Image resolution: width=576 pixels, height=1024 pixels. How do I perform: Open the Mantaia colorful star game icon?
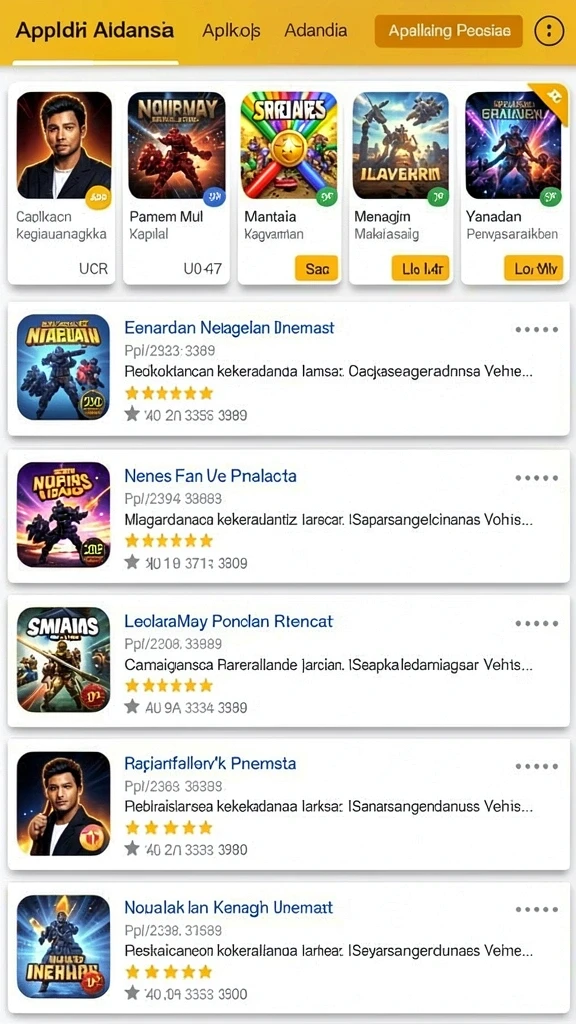click(289, 145)
